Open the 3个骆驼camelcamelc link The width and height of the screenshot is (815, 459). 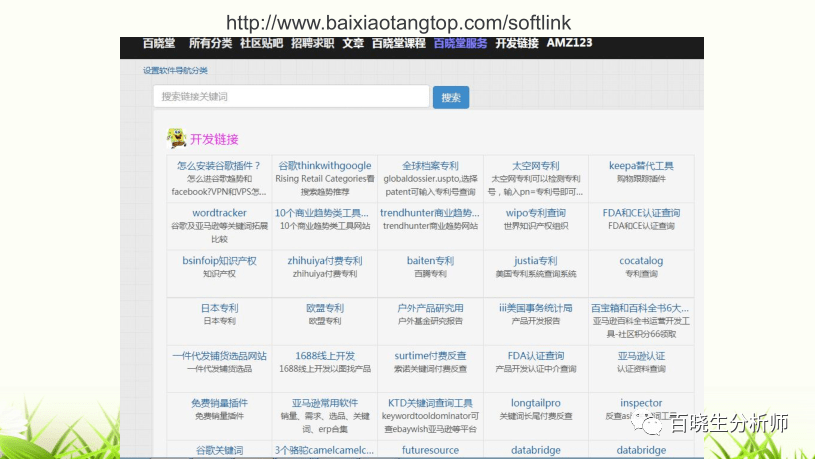pyautogui.click(x=324, y=450)
